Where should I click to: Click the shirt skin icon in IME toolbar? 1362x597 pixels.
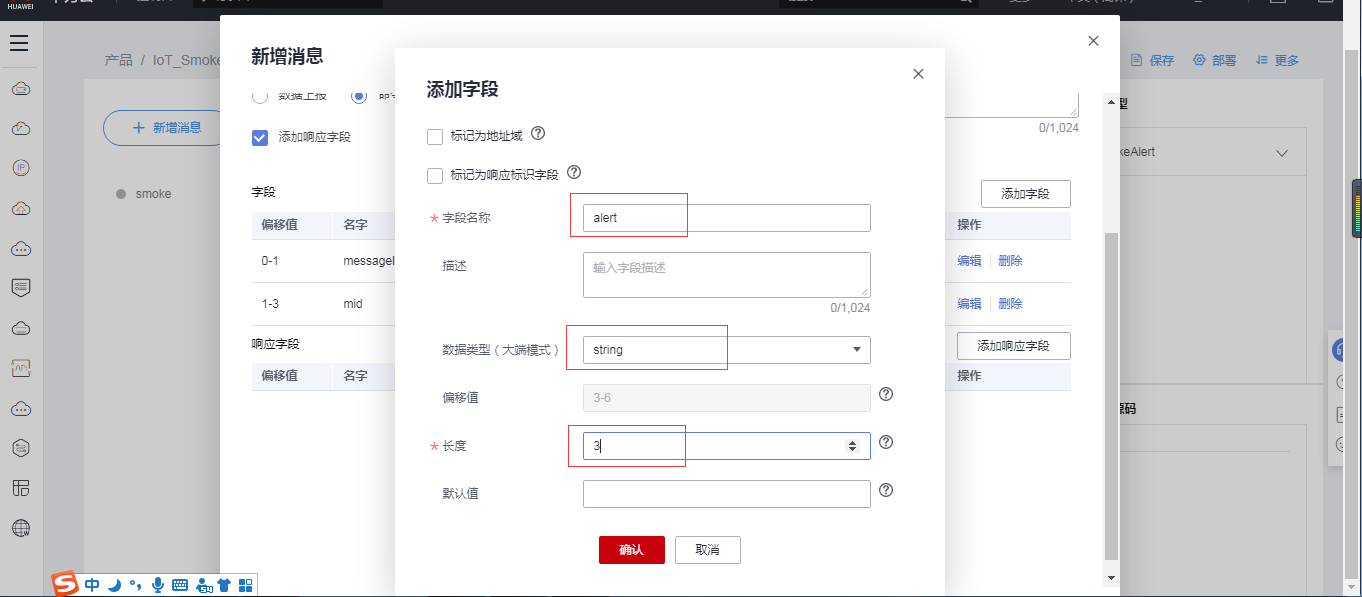click(x=224, y=585)
